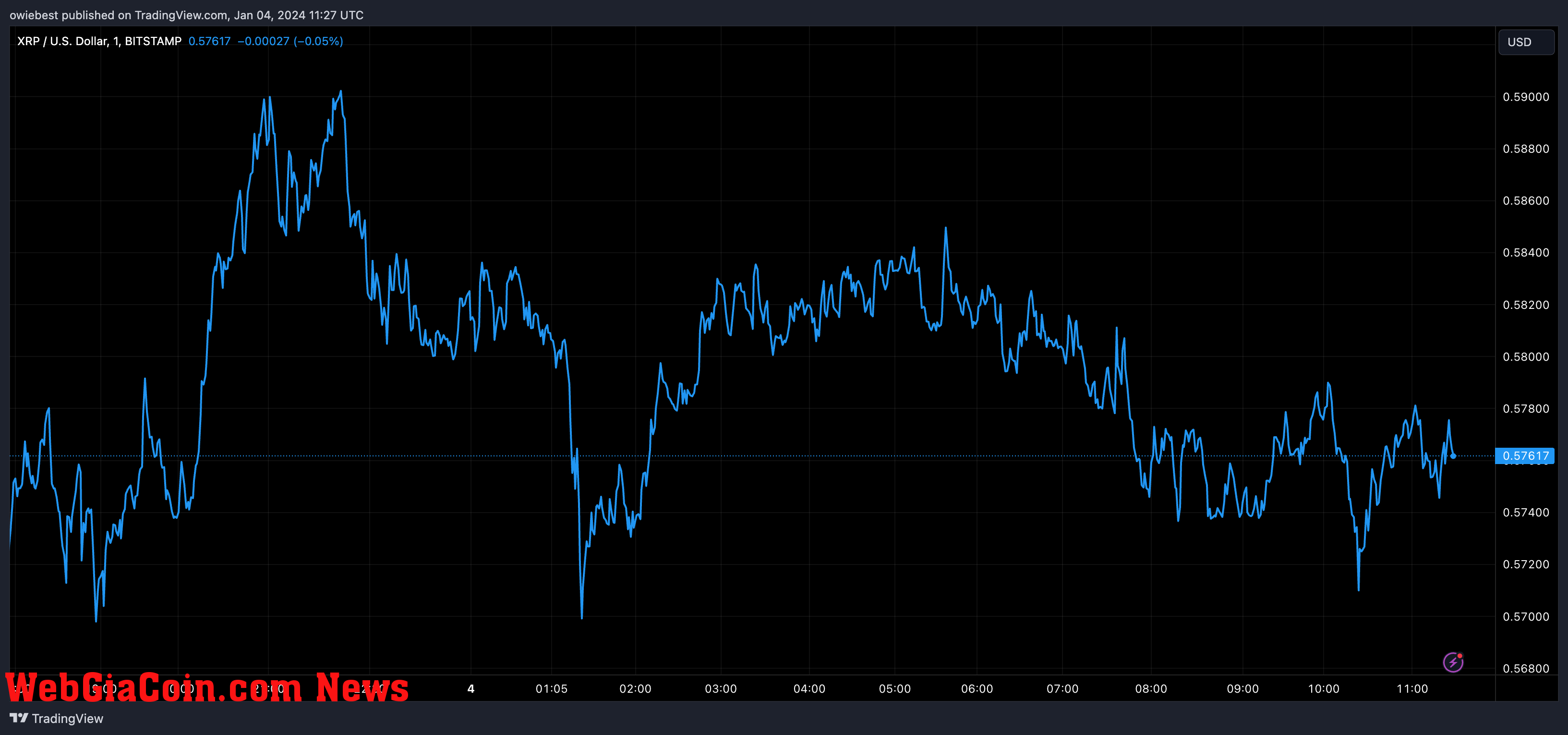The image size is (1568, 735).
Task: Click the 09:00 time axis label
Action: (x=1242, y=689)
